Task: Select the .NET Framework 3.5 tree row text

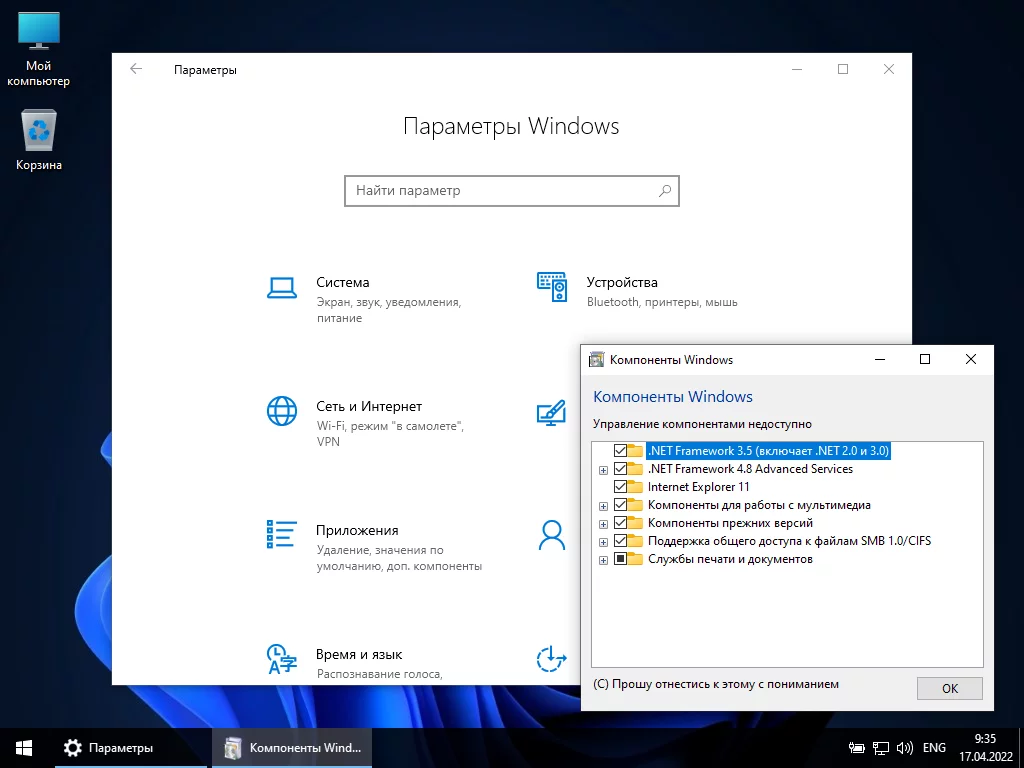Action: coord(768,451)
